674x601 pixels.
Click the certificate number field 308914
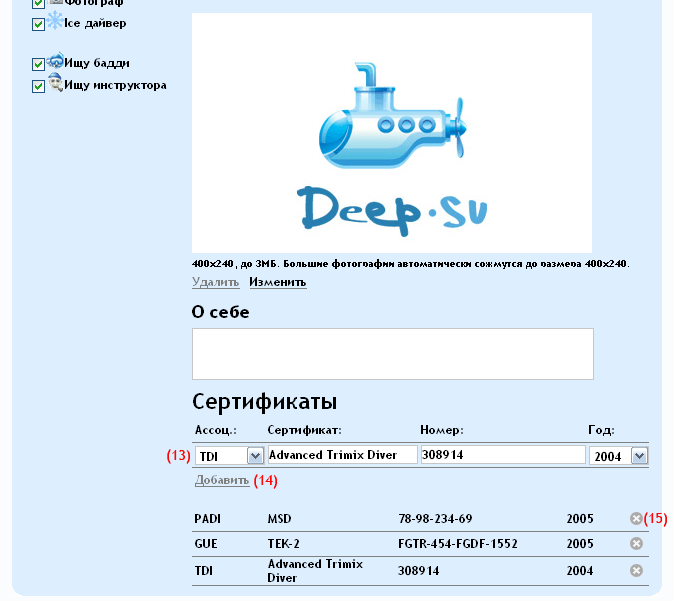coord(503,455)
